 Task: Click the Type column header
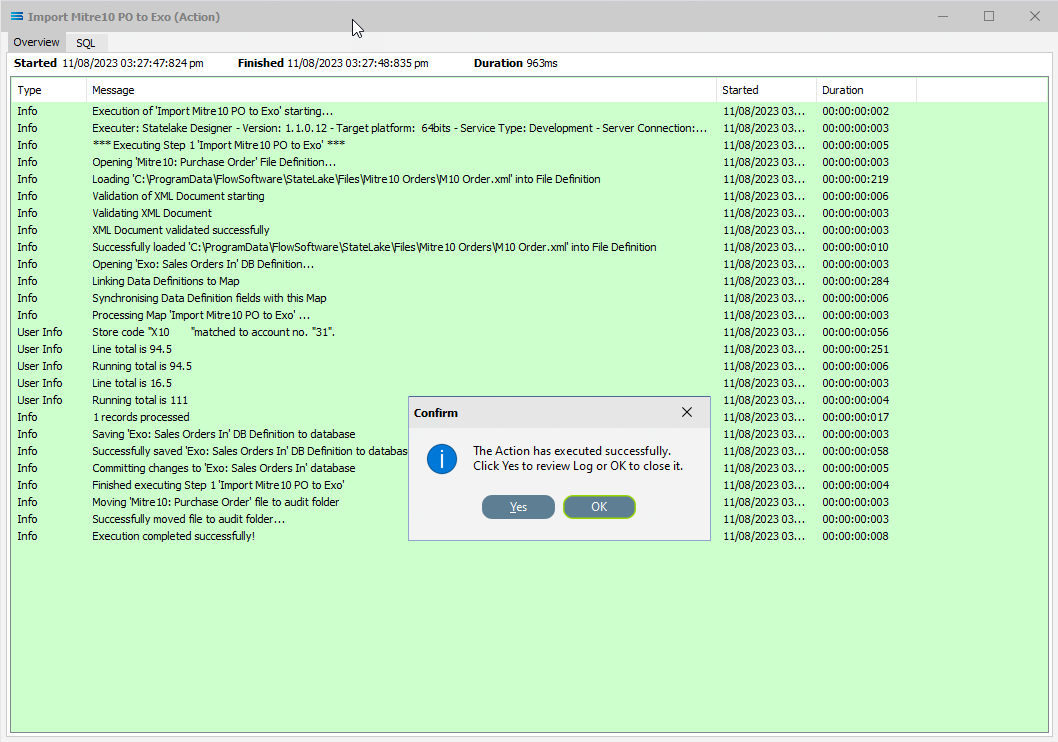pos(49,90)
